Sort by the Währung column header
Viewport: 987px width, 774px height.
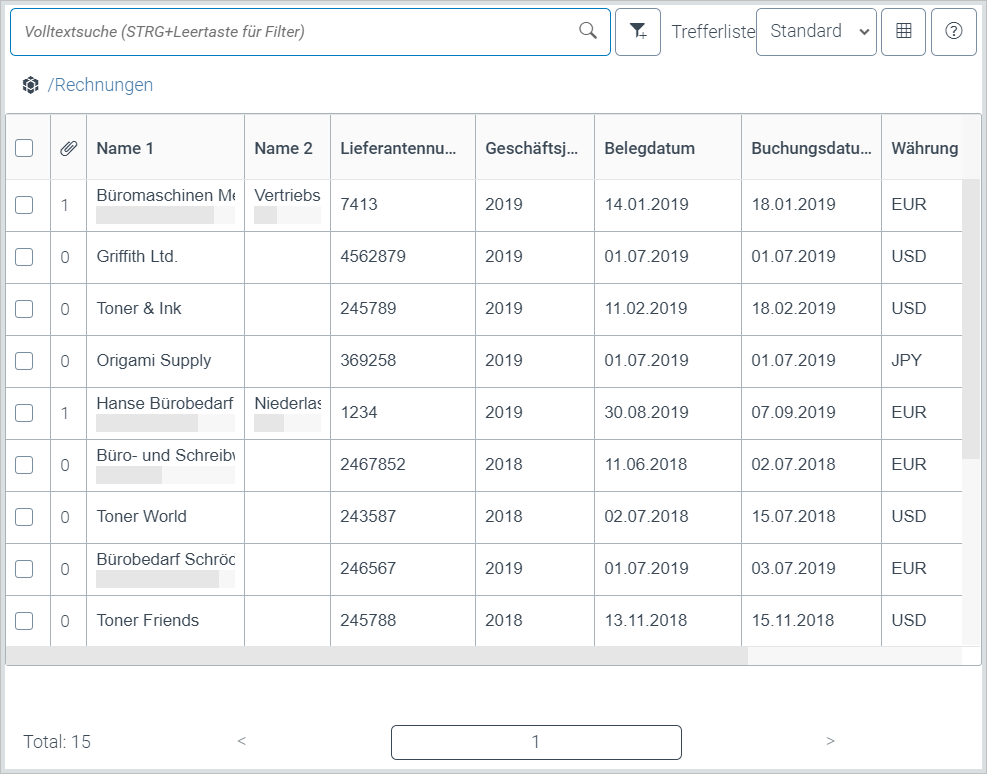[x=924, y=148]
